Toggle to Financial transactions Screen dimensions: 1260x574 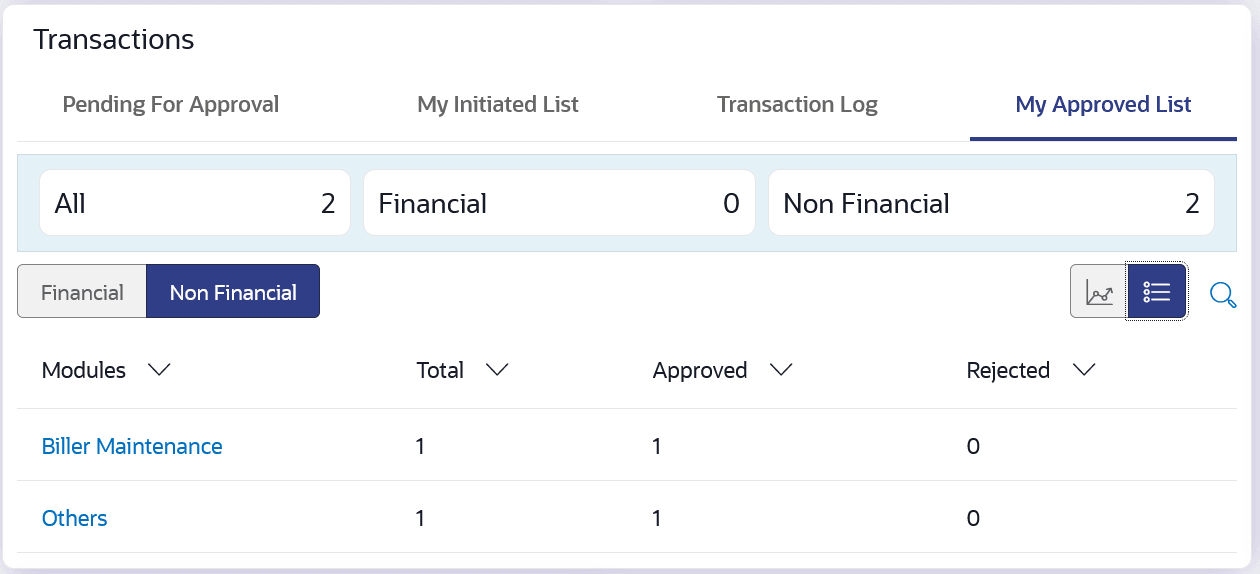pos(82,292)
